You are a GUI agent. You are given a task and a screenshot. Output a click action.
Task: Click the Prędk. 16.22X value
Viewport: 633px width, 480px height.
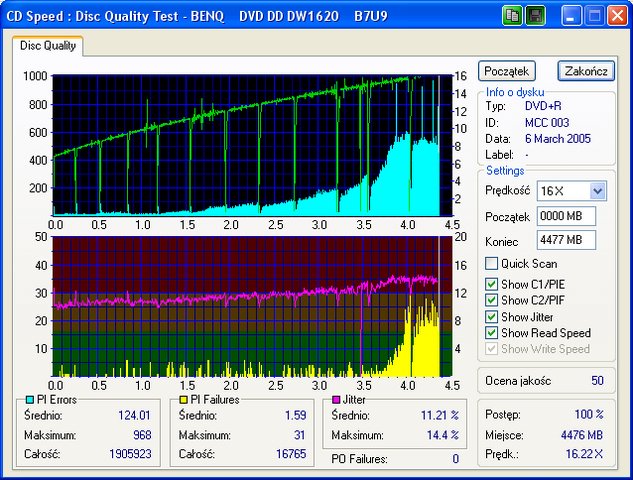(584, 454)
